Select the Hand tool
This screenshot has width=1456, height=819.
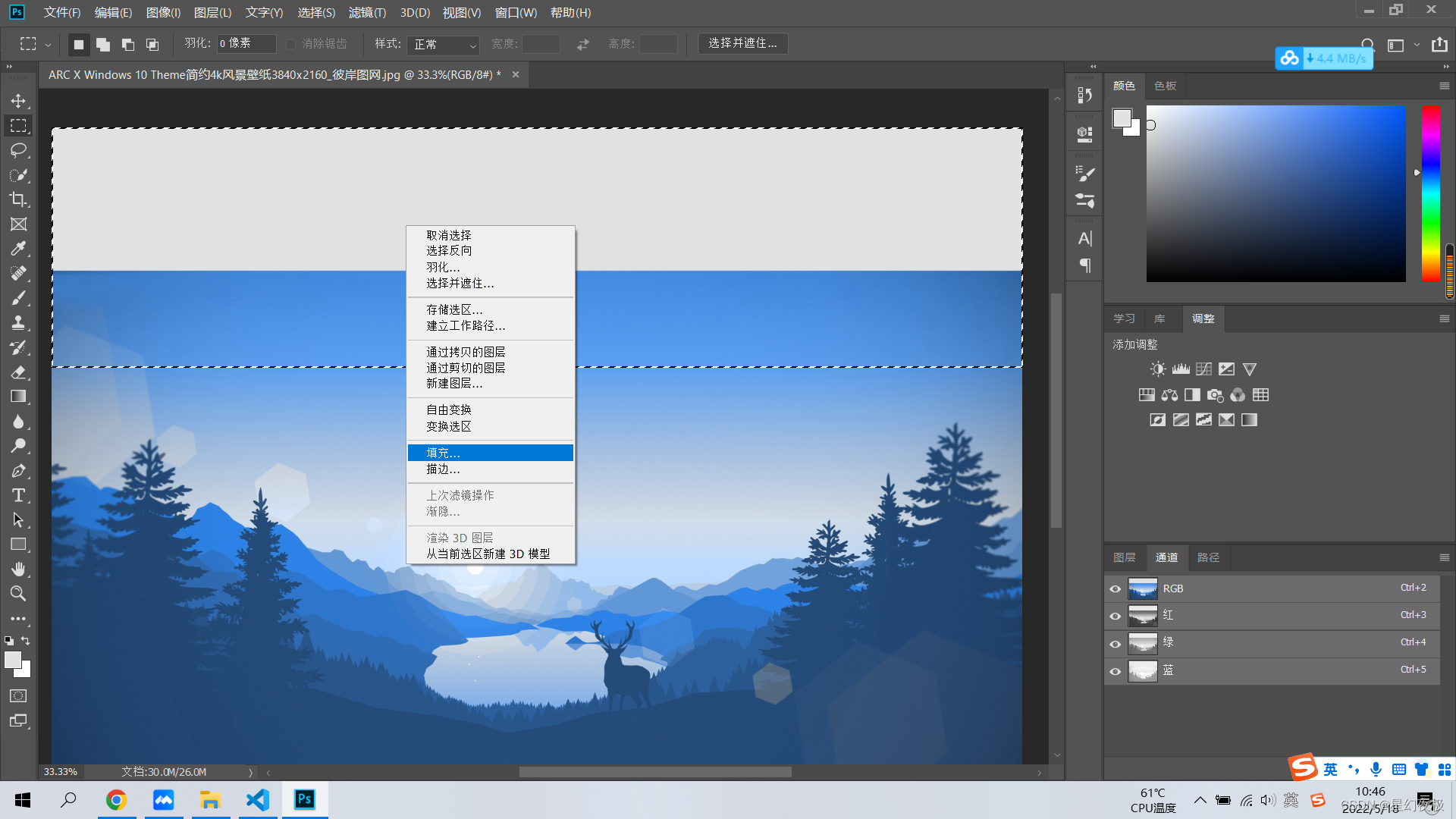point(18,569)
